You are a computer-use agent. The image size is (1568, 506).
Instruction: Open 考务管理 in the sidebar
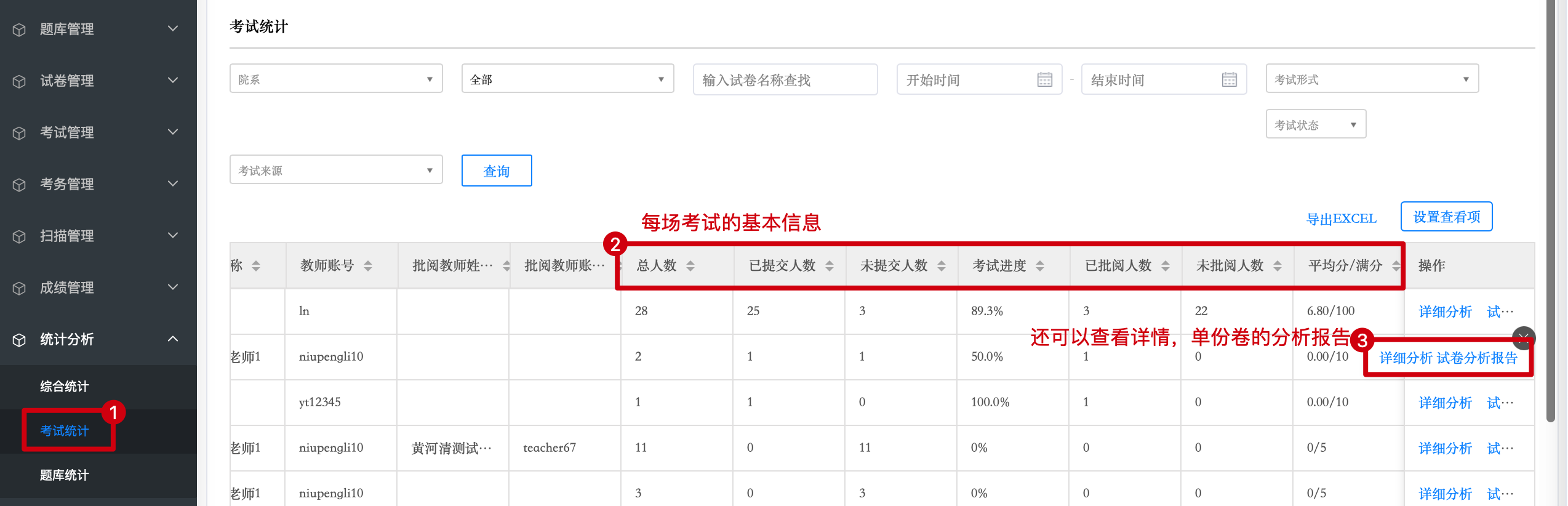(98, 184)
